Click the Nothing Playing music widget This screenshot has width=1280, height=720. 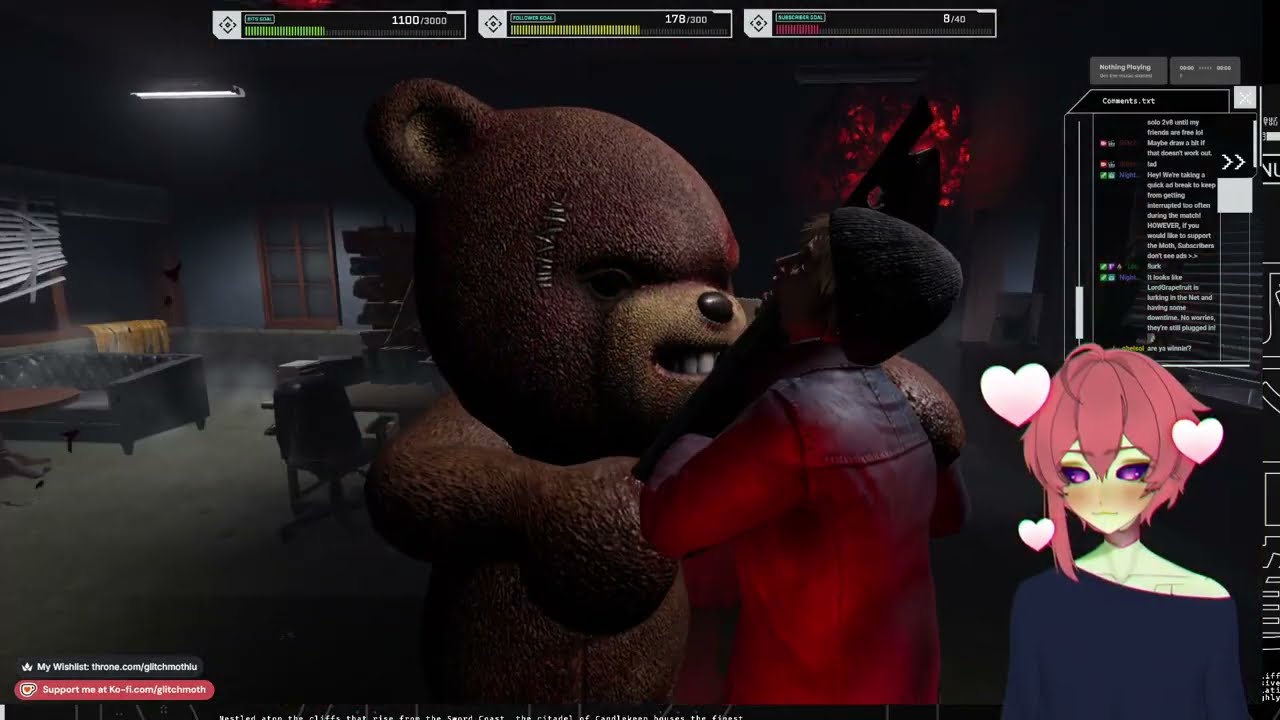pos(1126,70)
